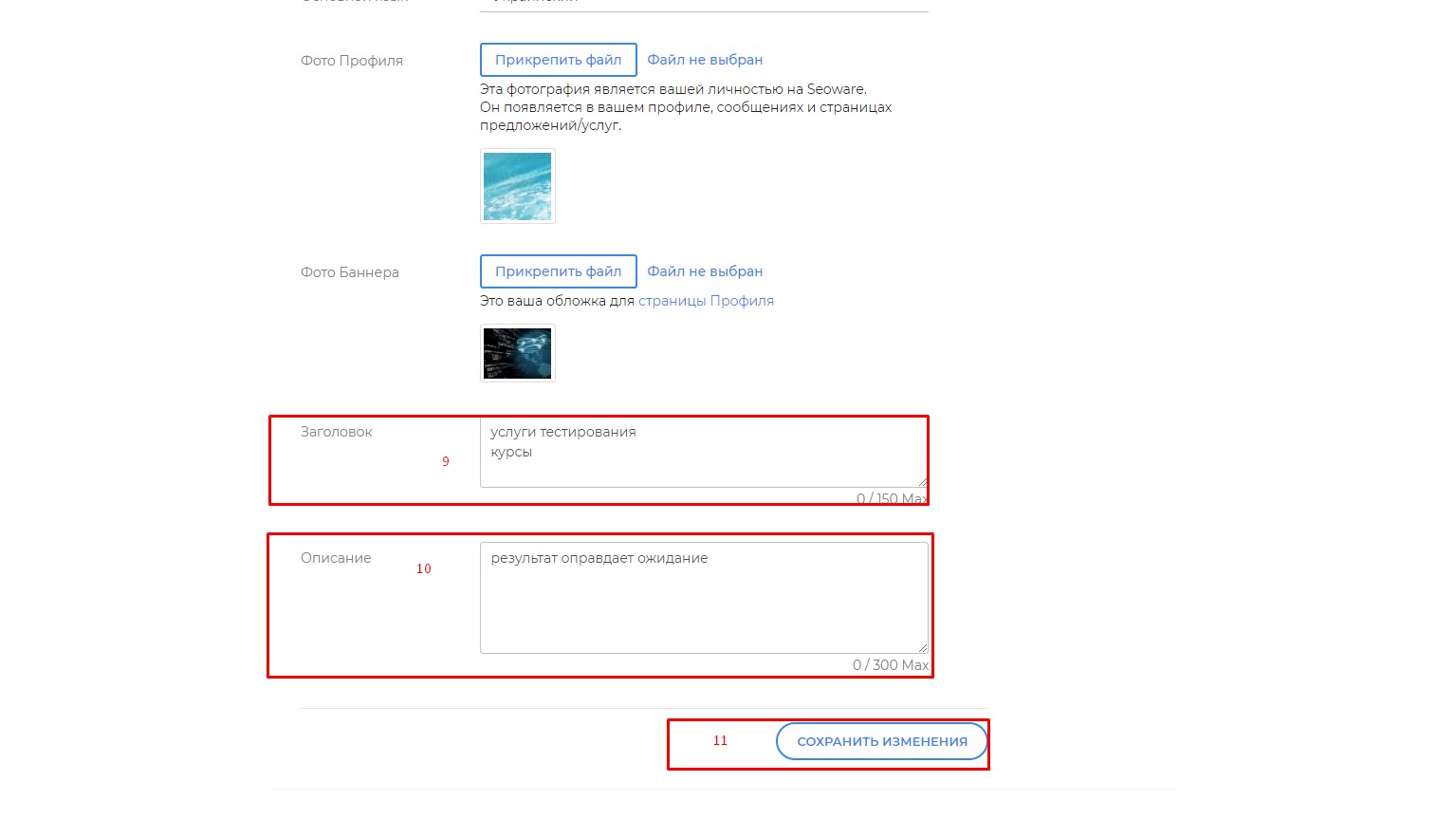Image resolution: width=1456 pixels, height=819 pixels.
Task: Click Файл не выбран beside banner photo
Action: click(x=705, y=271)
